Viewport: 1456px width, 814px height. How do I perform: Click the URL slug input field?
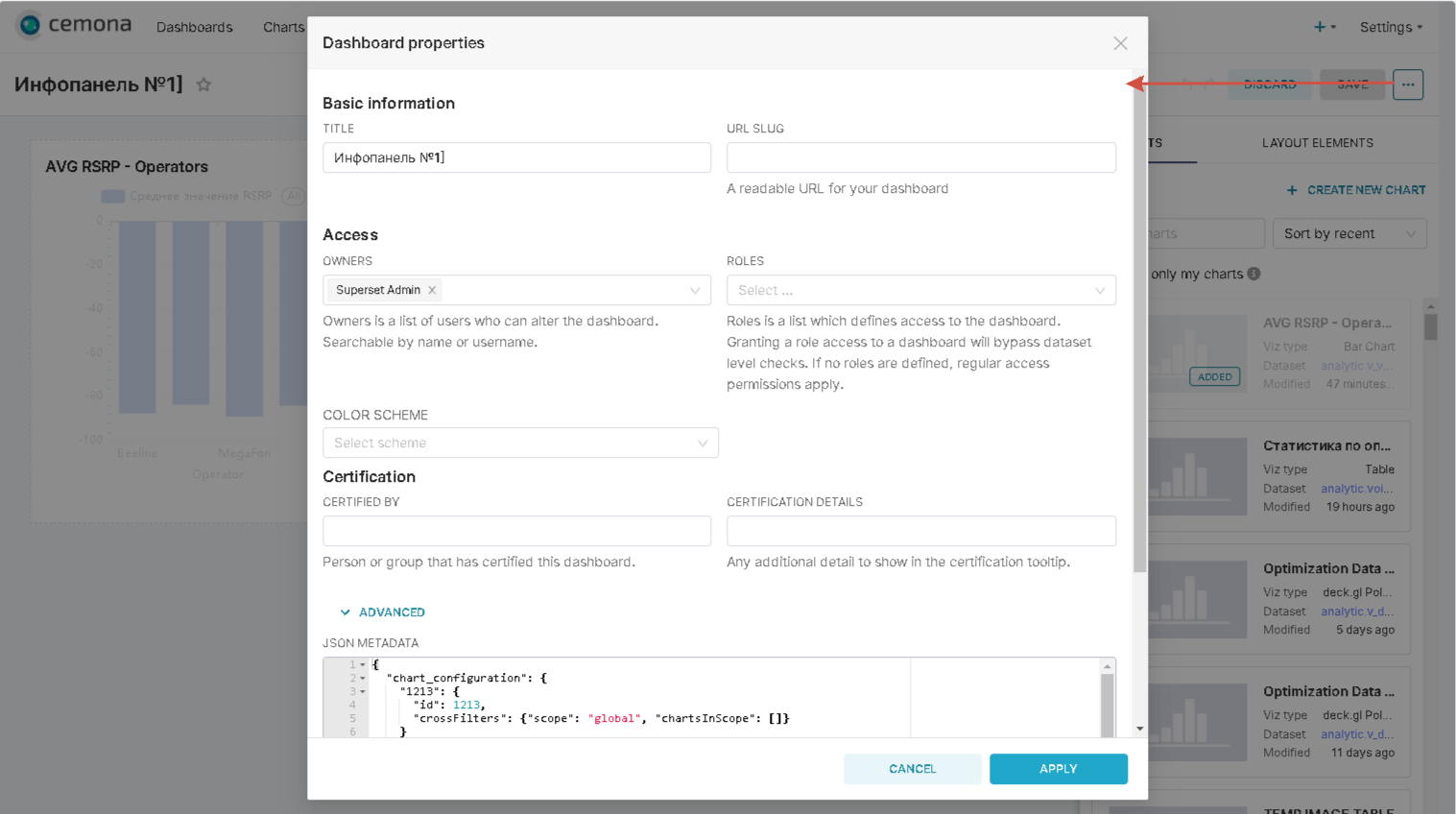(x=920, y=157)
